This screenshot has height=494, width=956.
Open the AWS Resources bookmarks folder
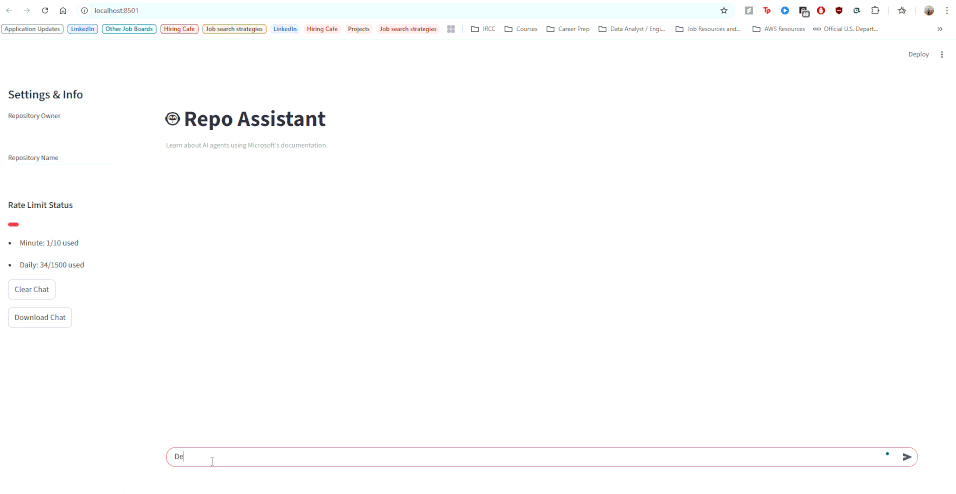778,29
